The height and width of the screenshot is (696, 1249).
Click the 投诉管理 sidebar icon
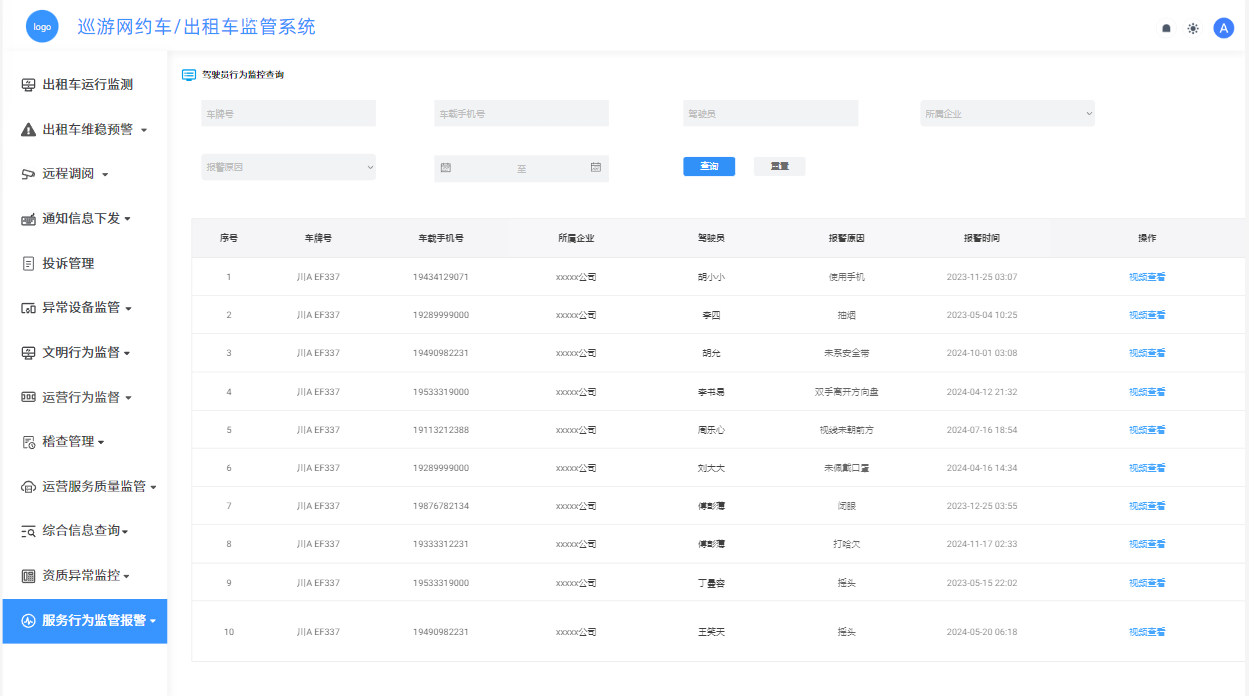(28, 264)
